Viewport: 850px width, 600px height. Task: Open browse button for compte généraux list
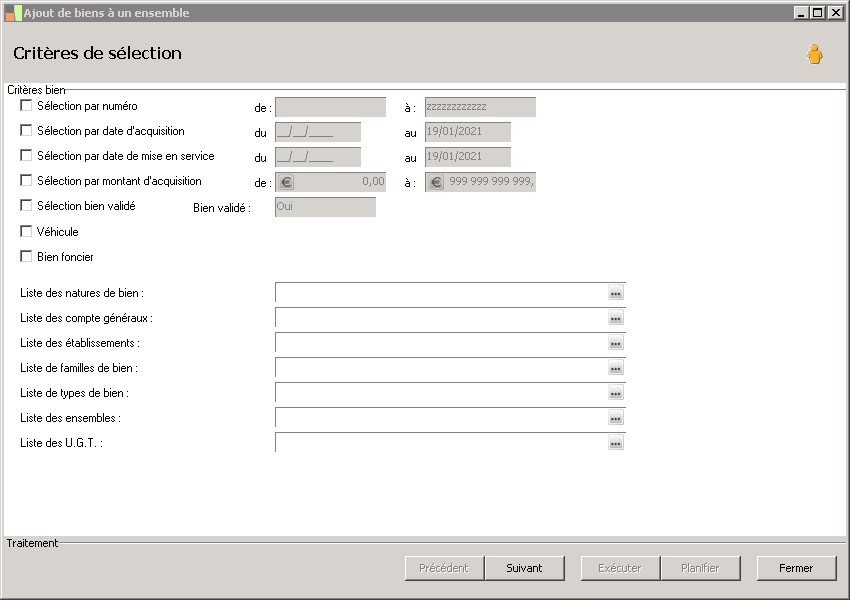tap(616, 318)
